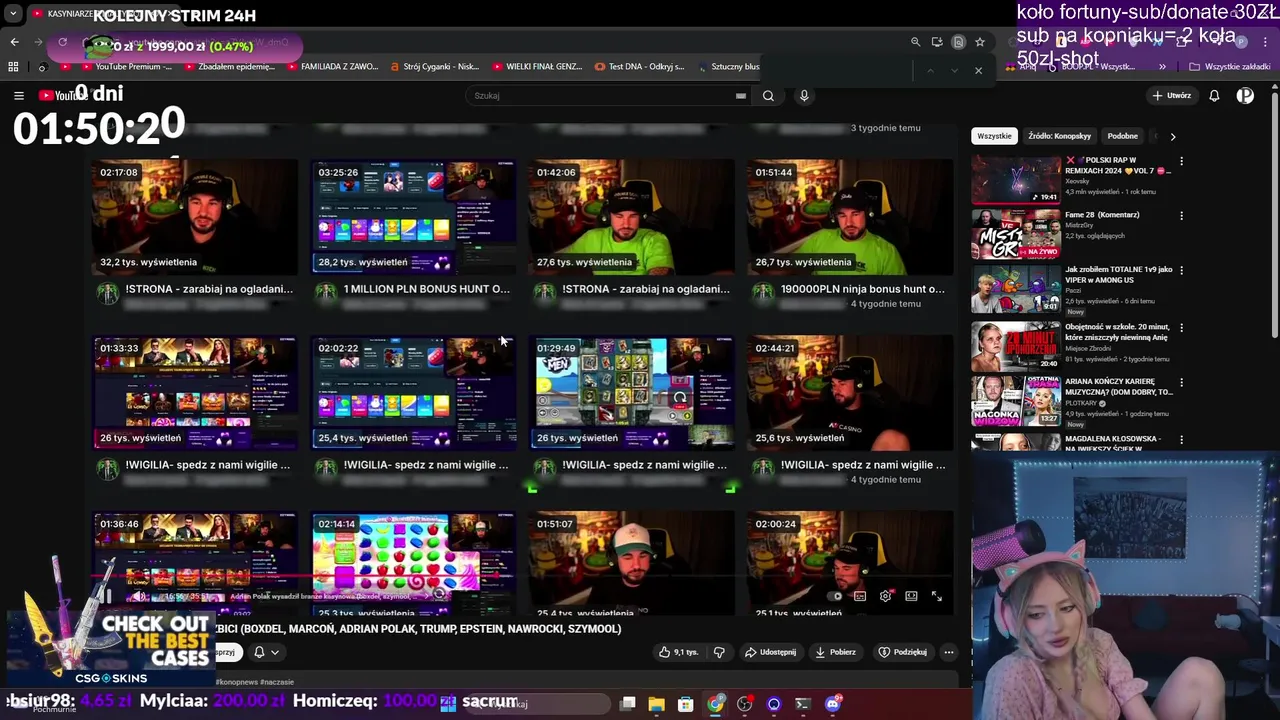Open options for Obojętność w szkole video
Screen dimensions: 1280x720
tap(1181, 327)
